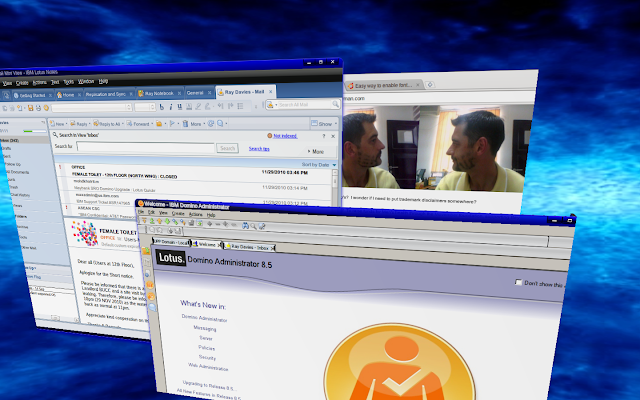Viewport: 640px width, 400px height.
Task: Open the Web Administration link
Action: point(208,367)
